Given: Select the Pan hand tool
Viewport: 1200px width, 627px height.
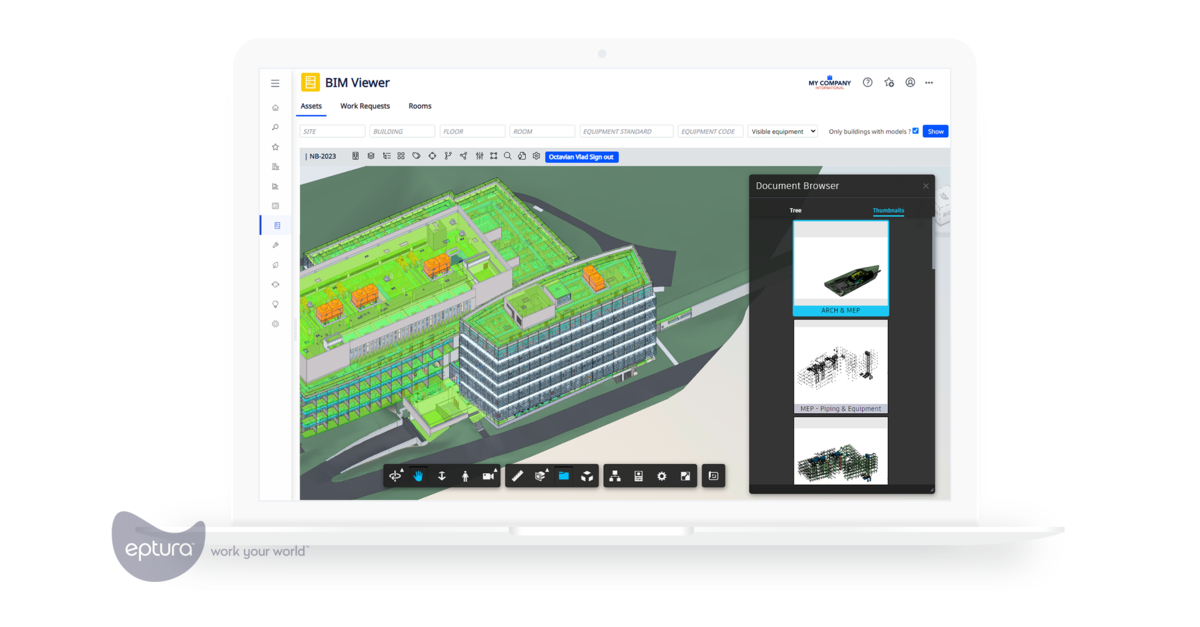Looking at the screenshot, I should [x=418, y=476].
